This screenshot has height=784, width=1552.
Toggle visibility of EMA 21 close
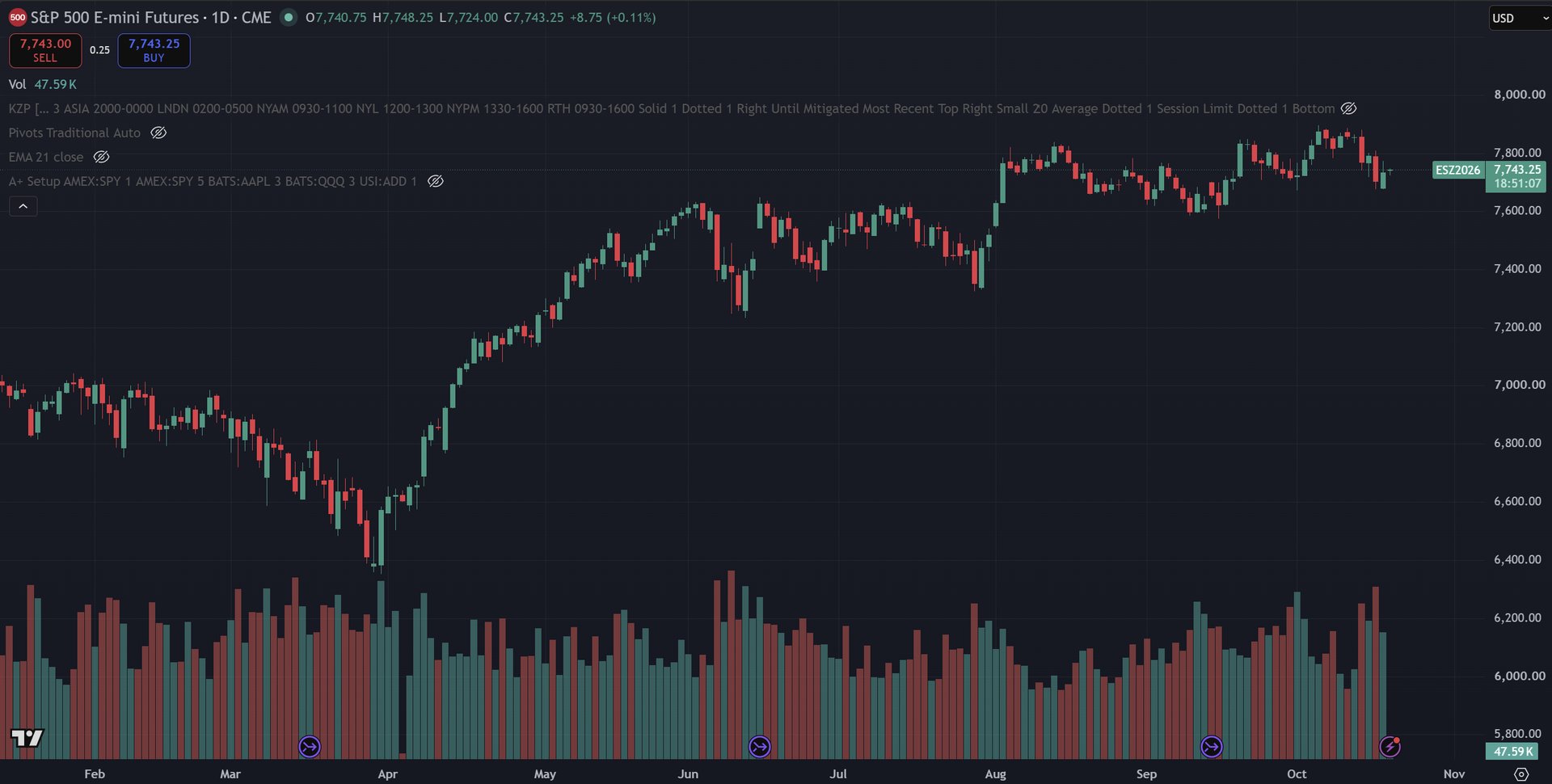[x=101, y=157]
